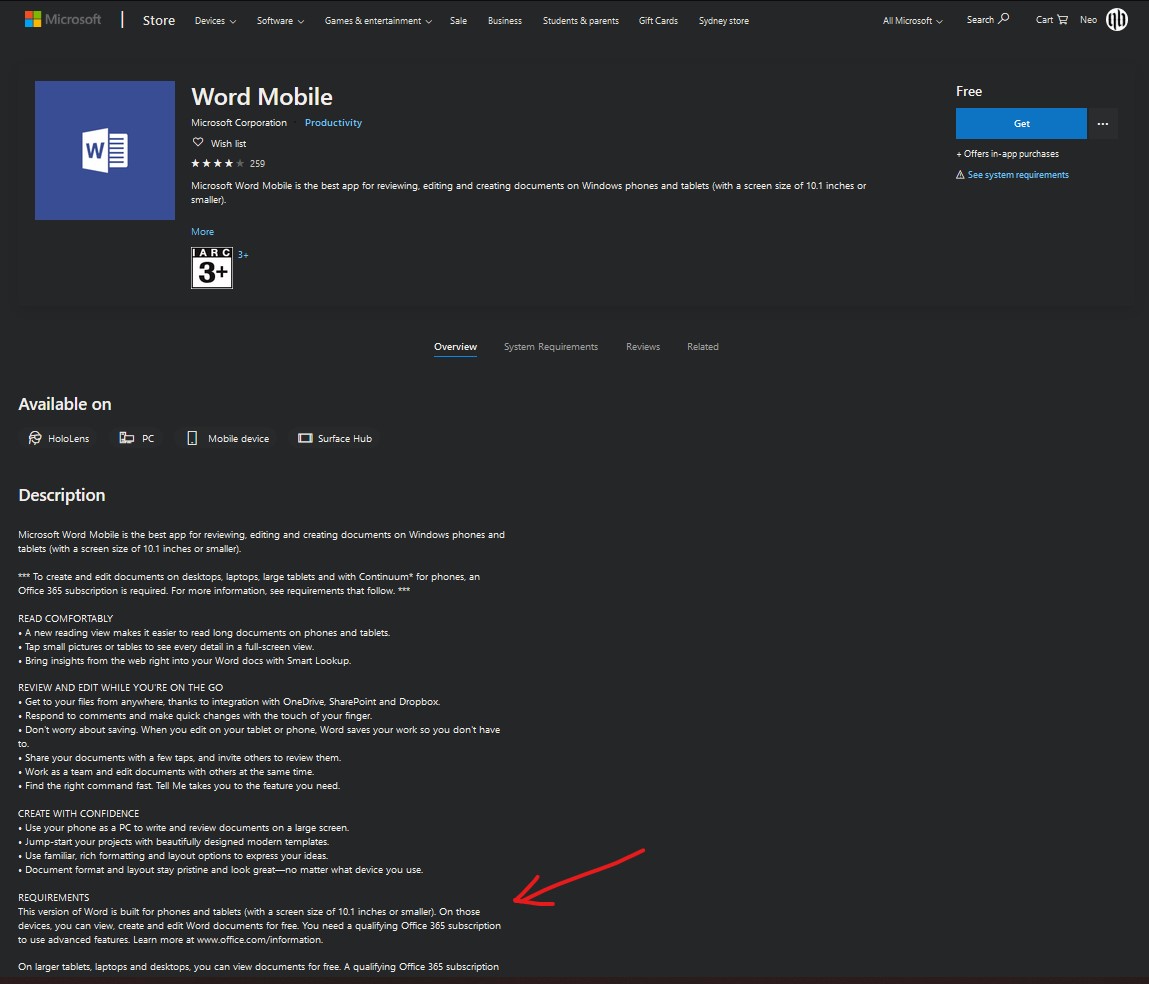
Task: Click the HoloLens label
Action: 68,438
